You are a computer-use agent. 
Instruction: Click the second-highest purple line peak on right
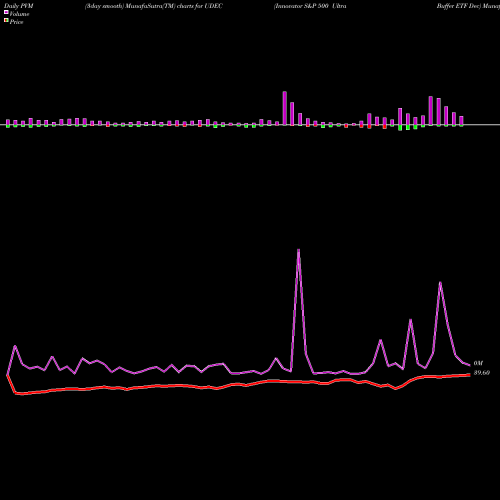click(x=441, y=283)
